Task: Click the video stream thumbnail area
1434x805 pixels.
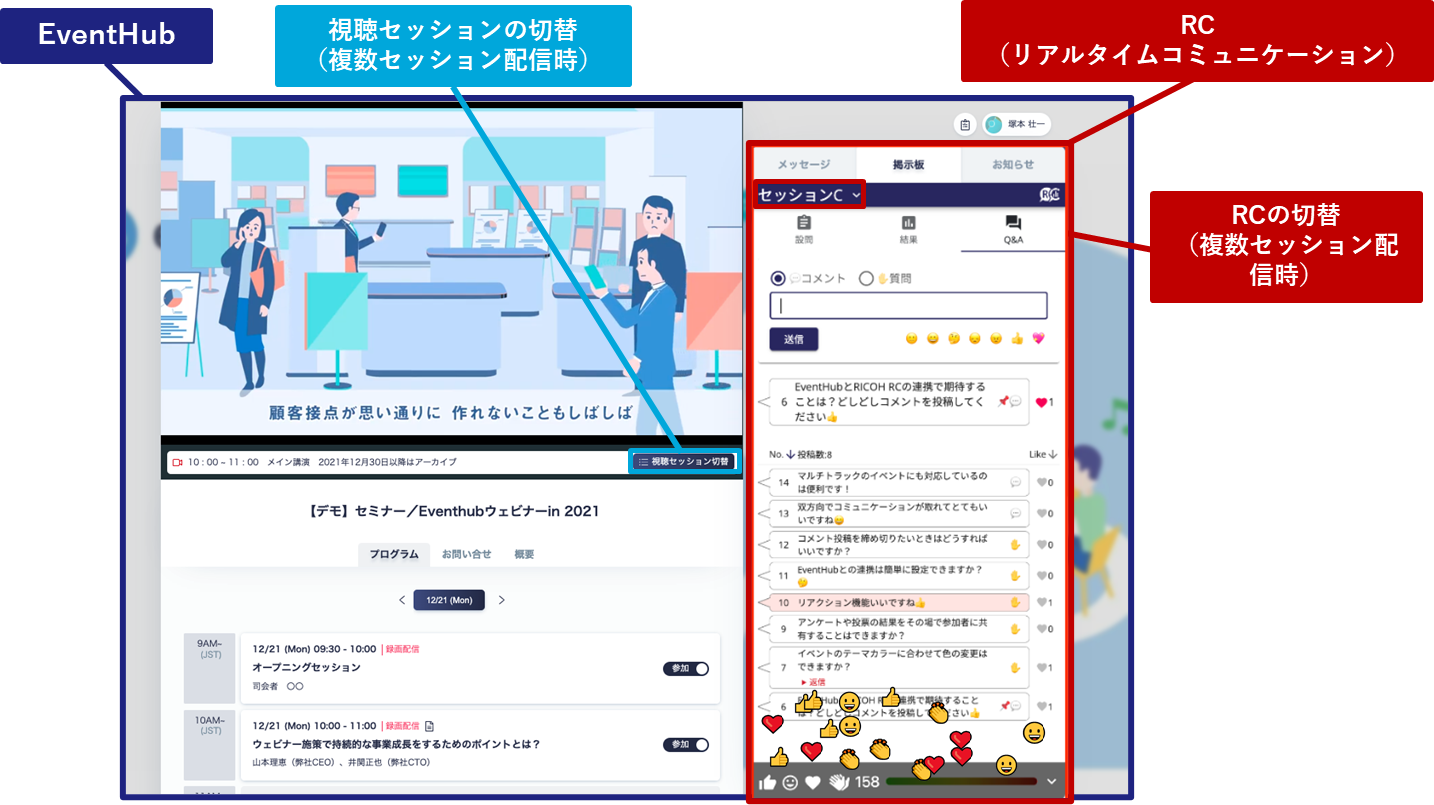Action: coord(452,271)
